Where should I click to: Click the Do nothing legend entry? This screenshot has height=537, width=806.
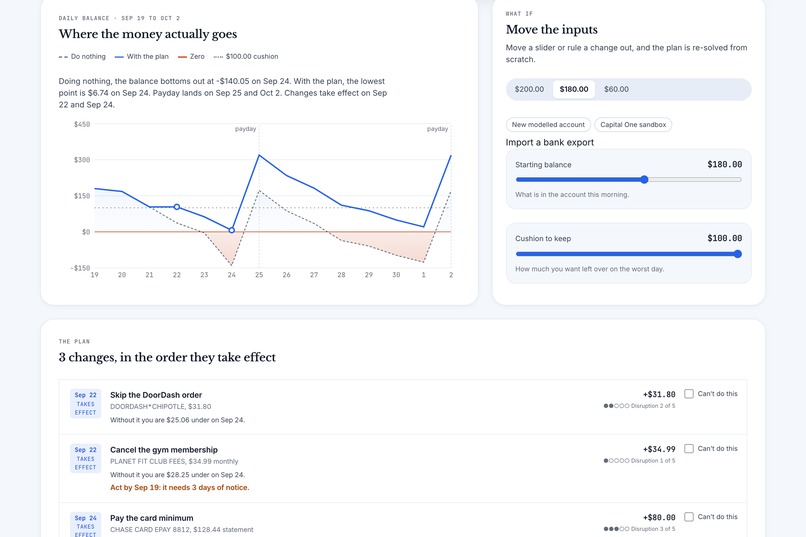coord(82,57)
